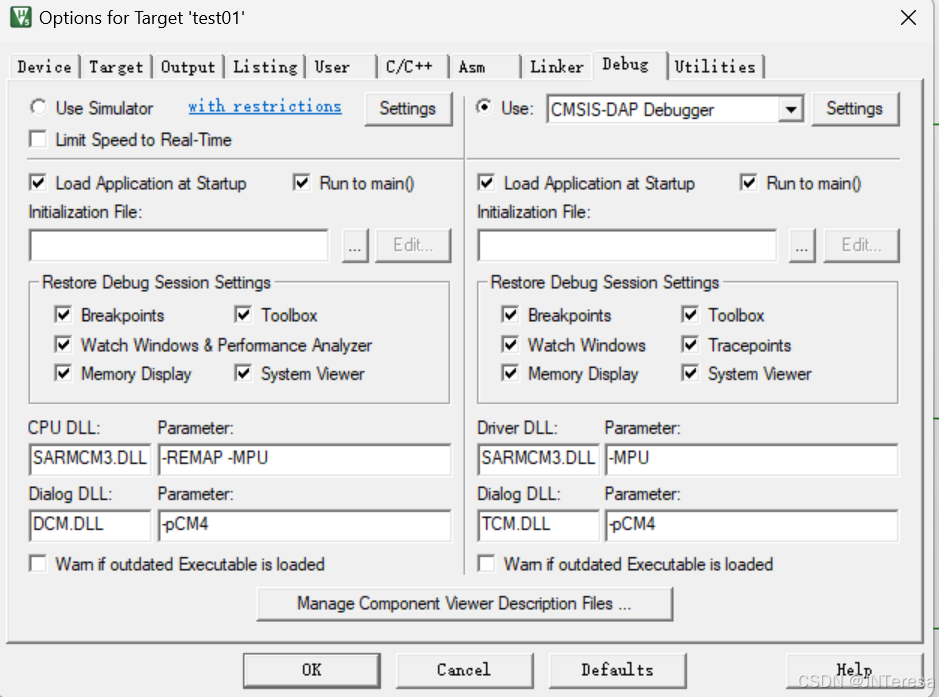Viewport: 939px width, 697px height.
Task: Switch to the Device tab
Action: tap(44, 66)
